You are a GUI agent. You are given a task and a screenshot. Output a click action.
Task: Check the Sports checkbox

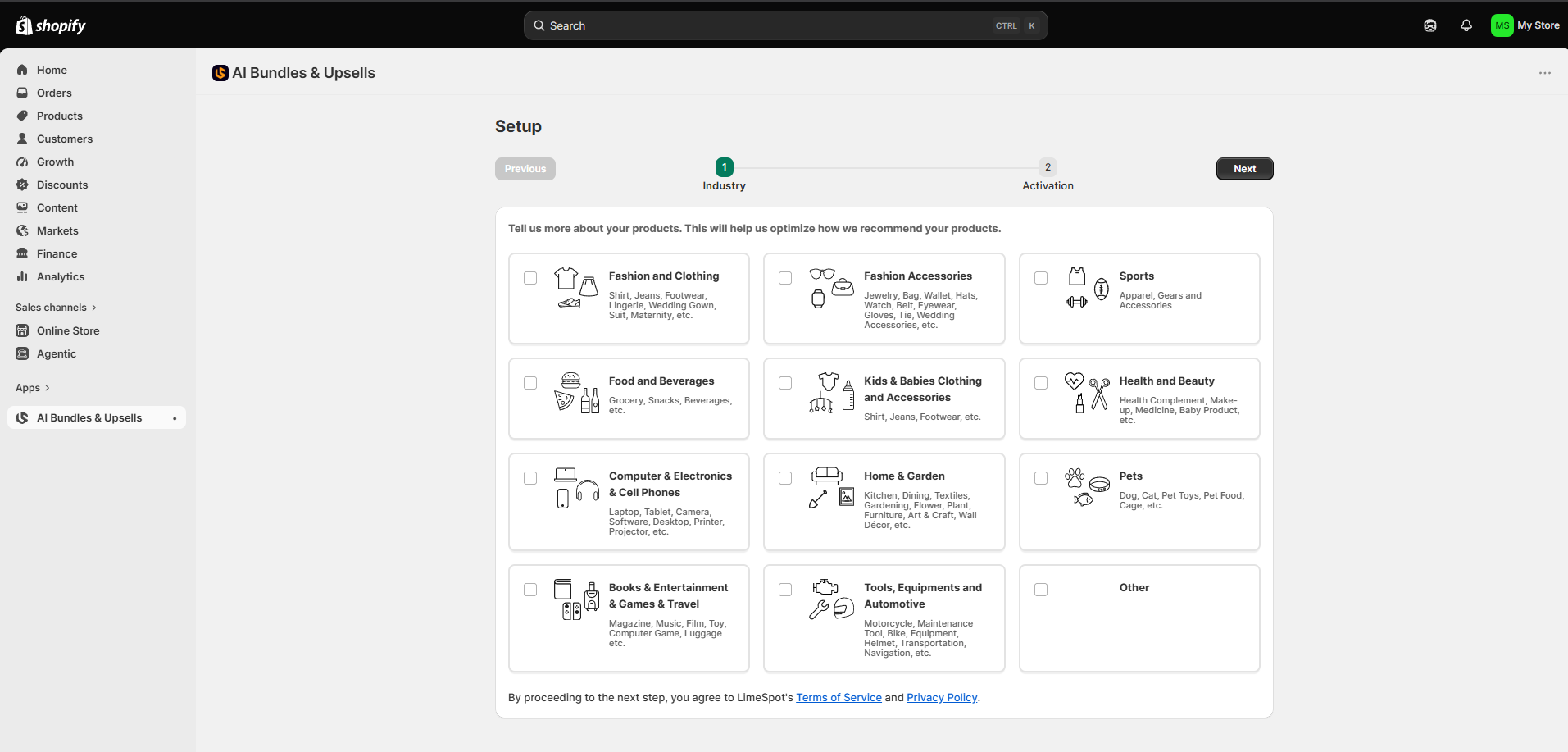(x=1041, y=278)
